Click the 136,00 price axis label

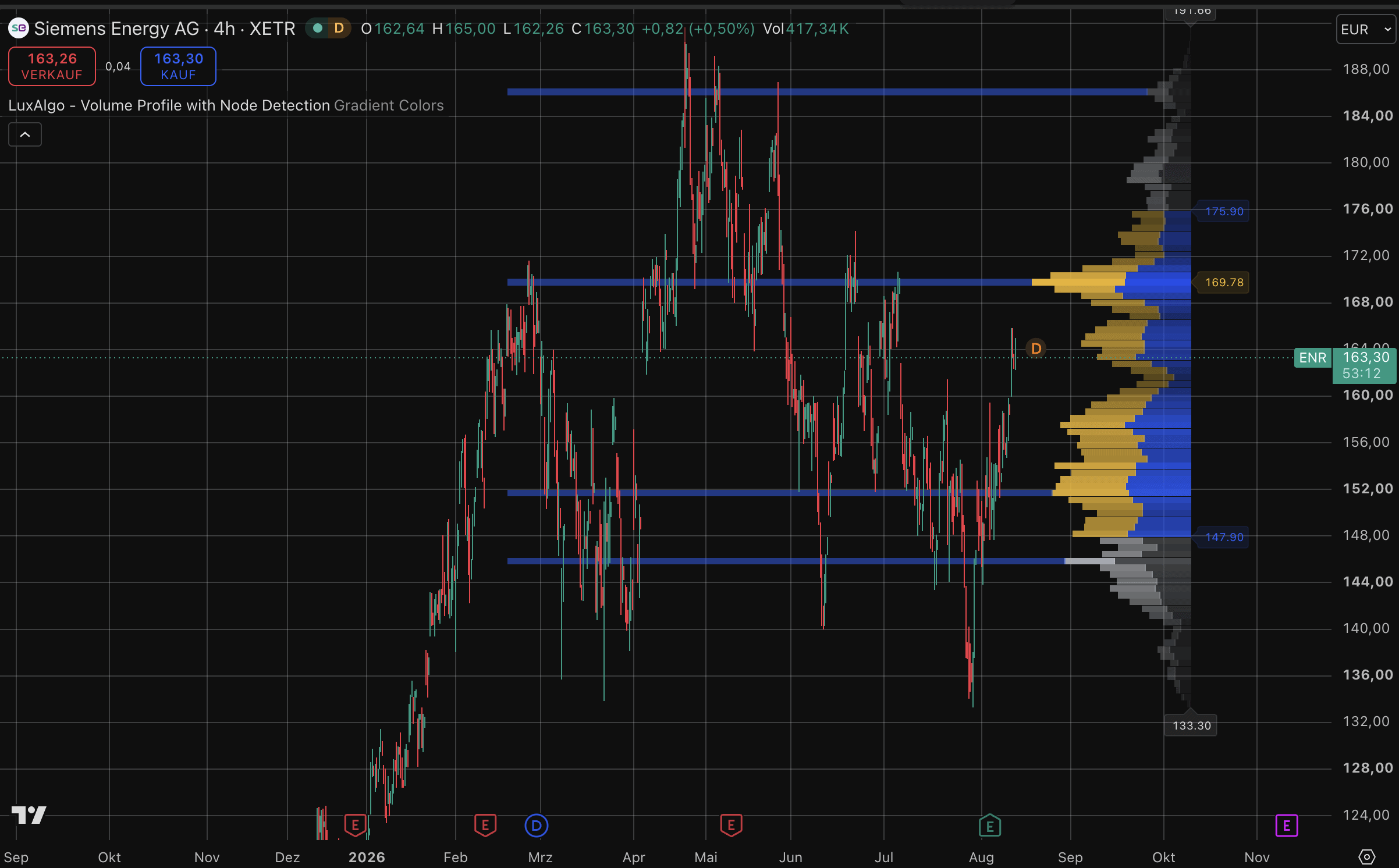click(x=1368, y=675)
